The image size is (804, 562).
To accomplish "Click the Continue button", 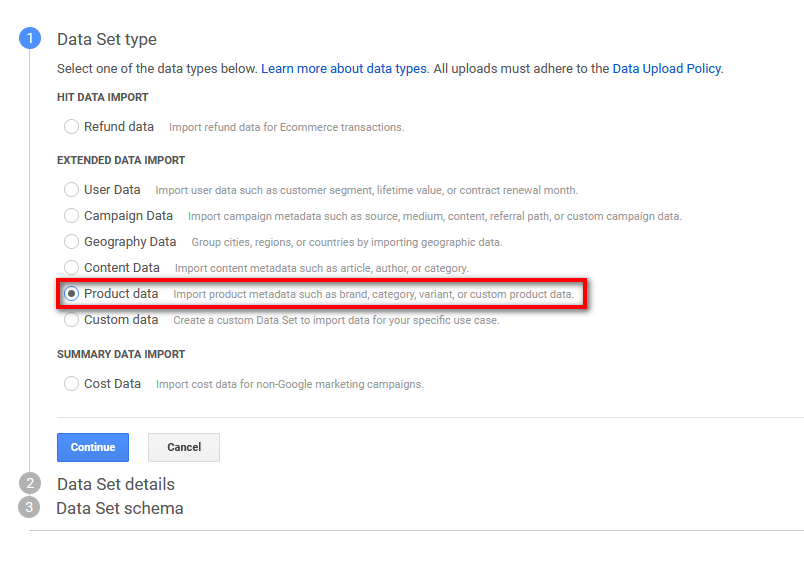I will pos(93,447).
